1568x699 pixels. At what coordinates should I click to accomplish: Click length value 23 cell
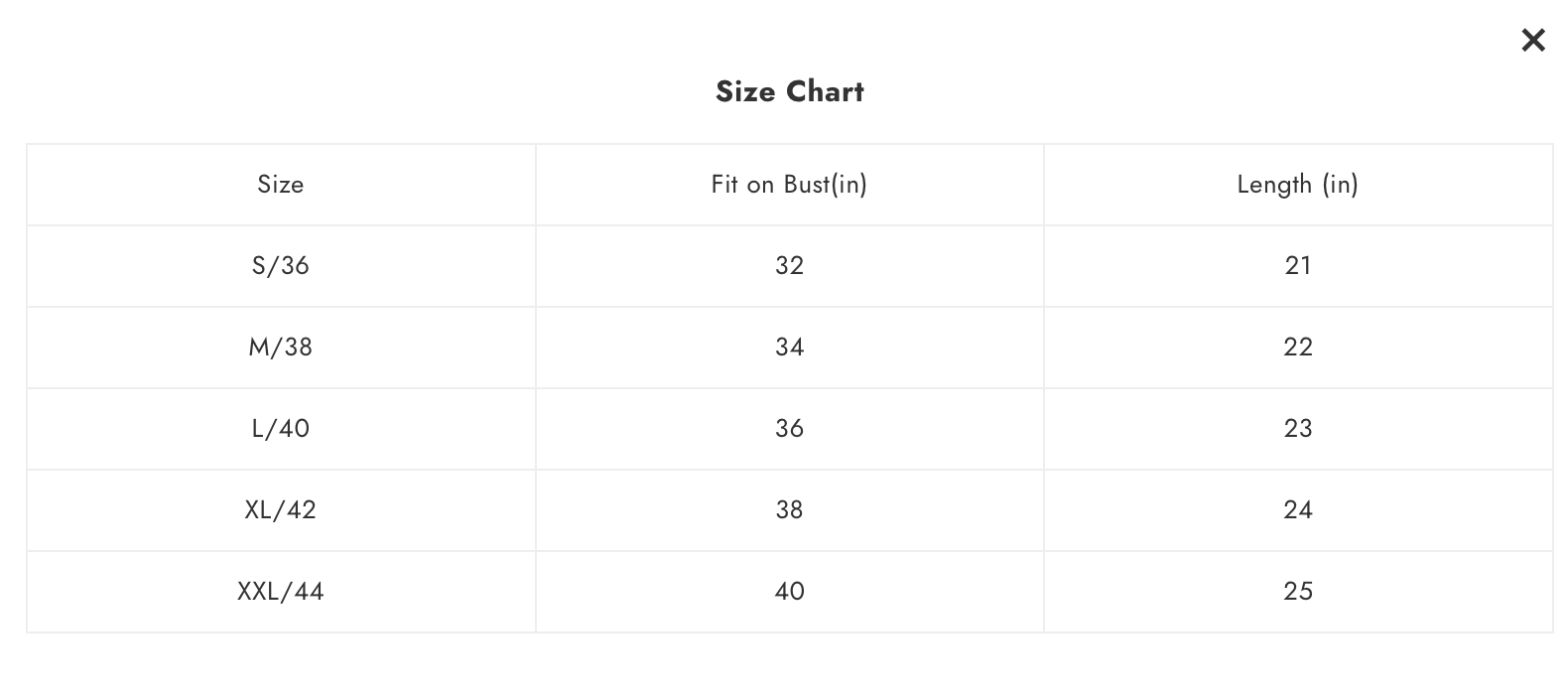pyautogui.click(x=1298, y=429)
